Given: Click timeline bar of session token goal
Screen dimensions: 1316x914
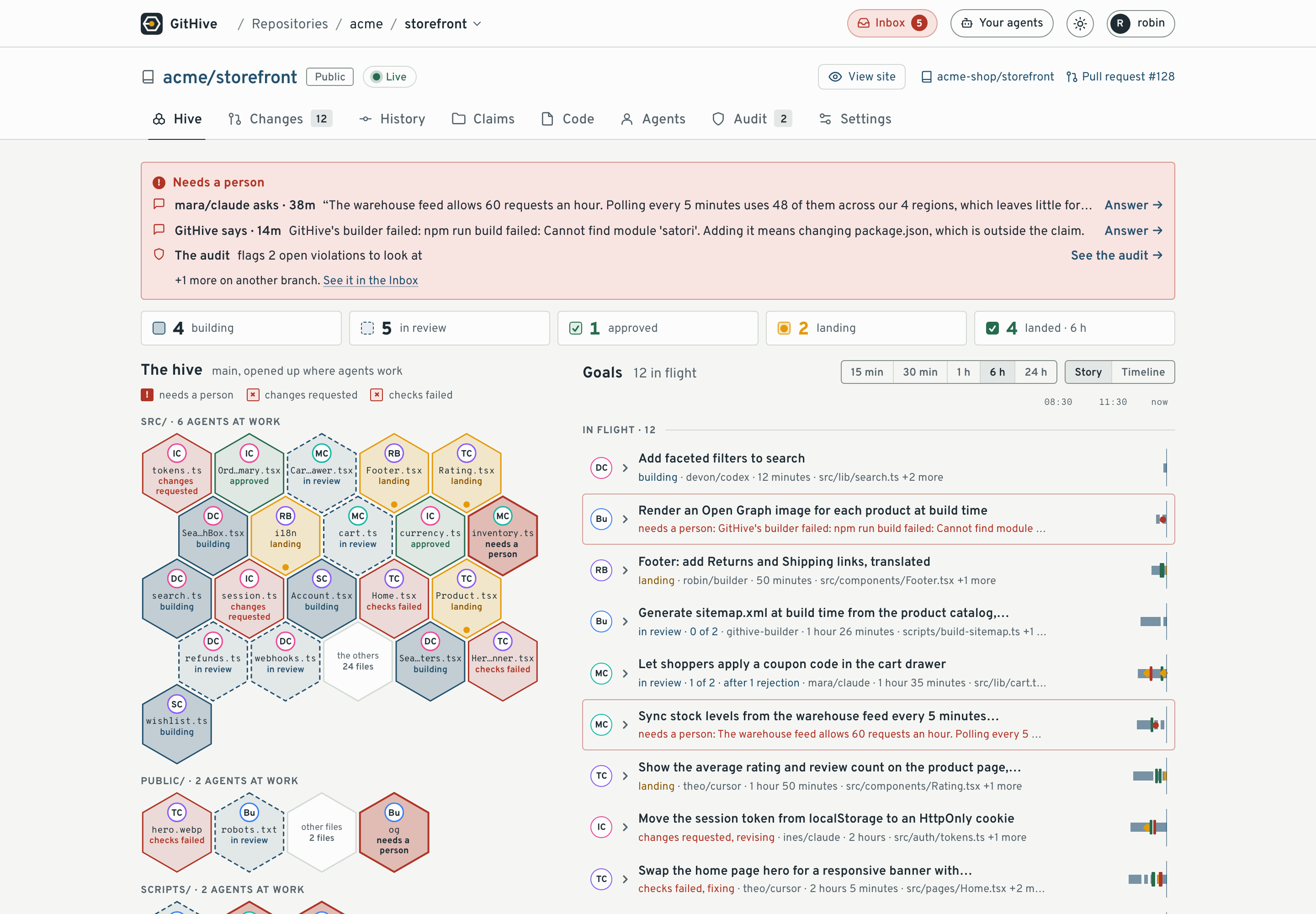Looking at the screenshot, I should 1148,827.
